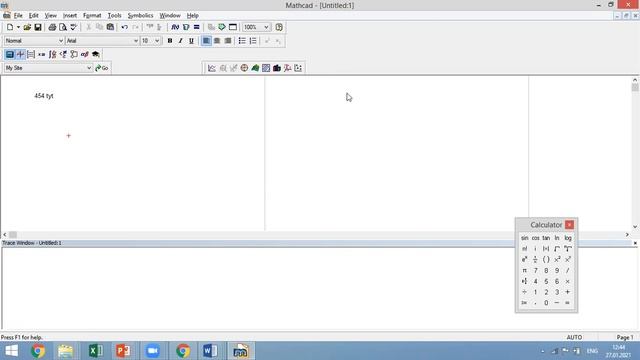This screenshot has width=640, height=360.
Task: Open the Normal style dropdown
Action: pos(61,41)
